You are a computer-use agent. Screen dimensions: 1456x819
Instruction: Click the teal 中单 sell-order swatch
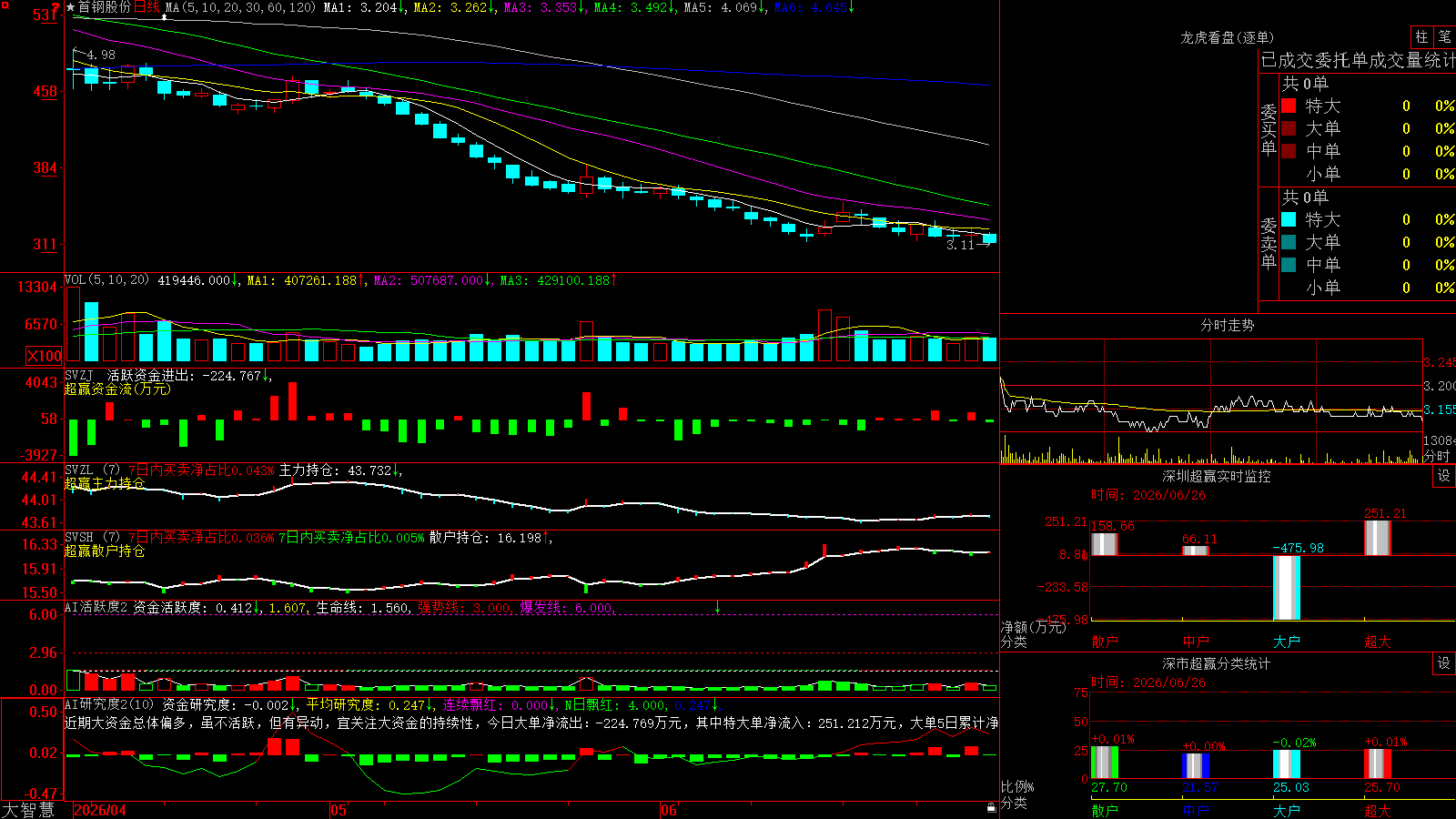[1289, 265]
